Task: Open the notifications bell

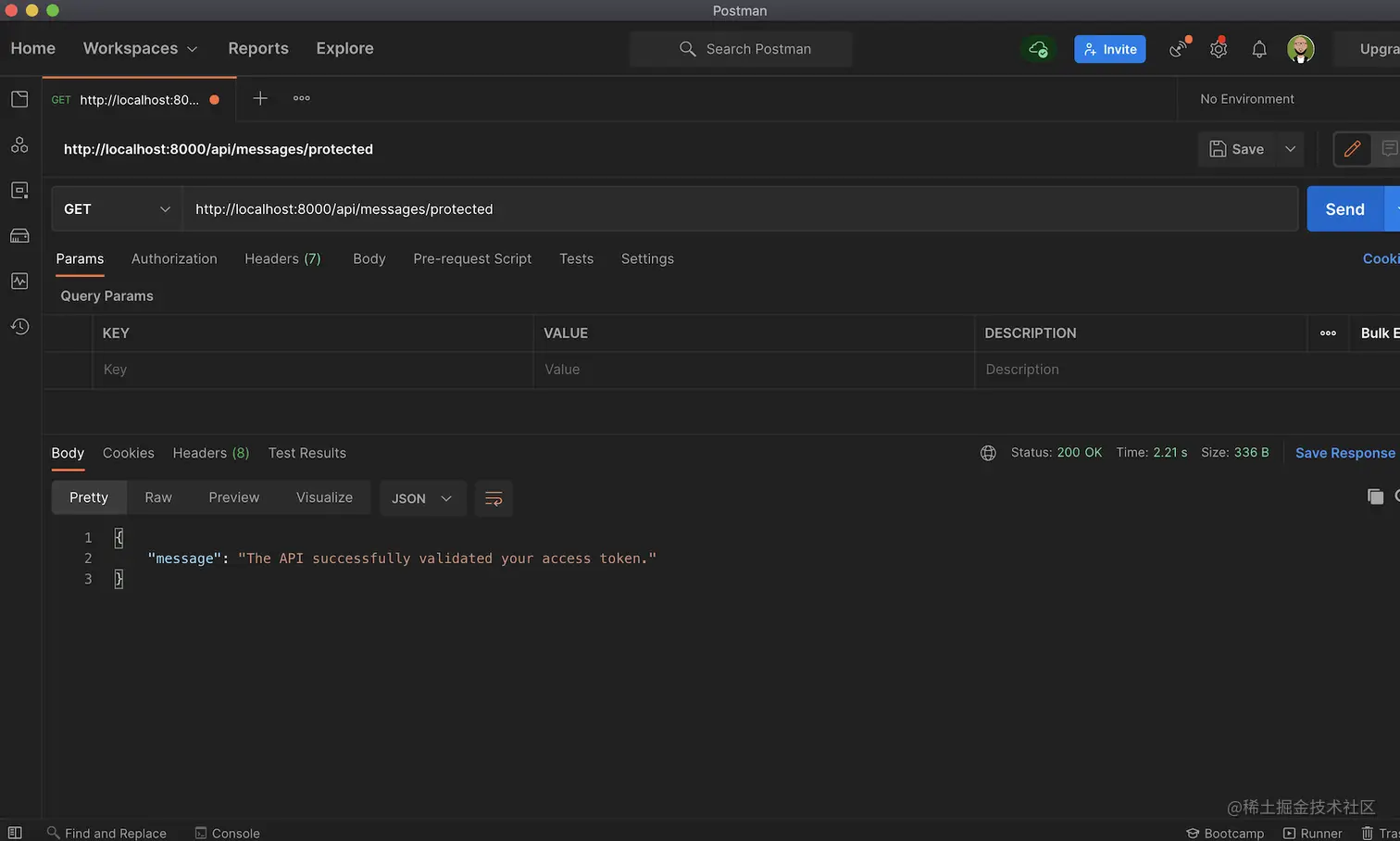Action: pos(1259,48)
